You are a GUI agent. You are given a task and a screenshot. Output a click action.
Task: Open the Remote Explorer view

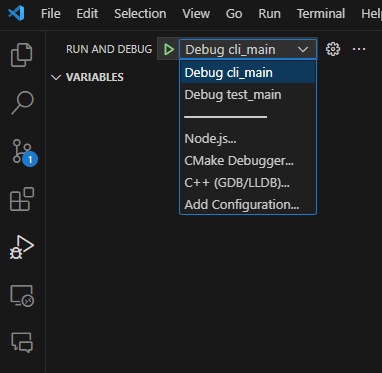(x=22, y=296)
